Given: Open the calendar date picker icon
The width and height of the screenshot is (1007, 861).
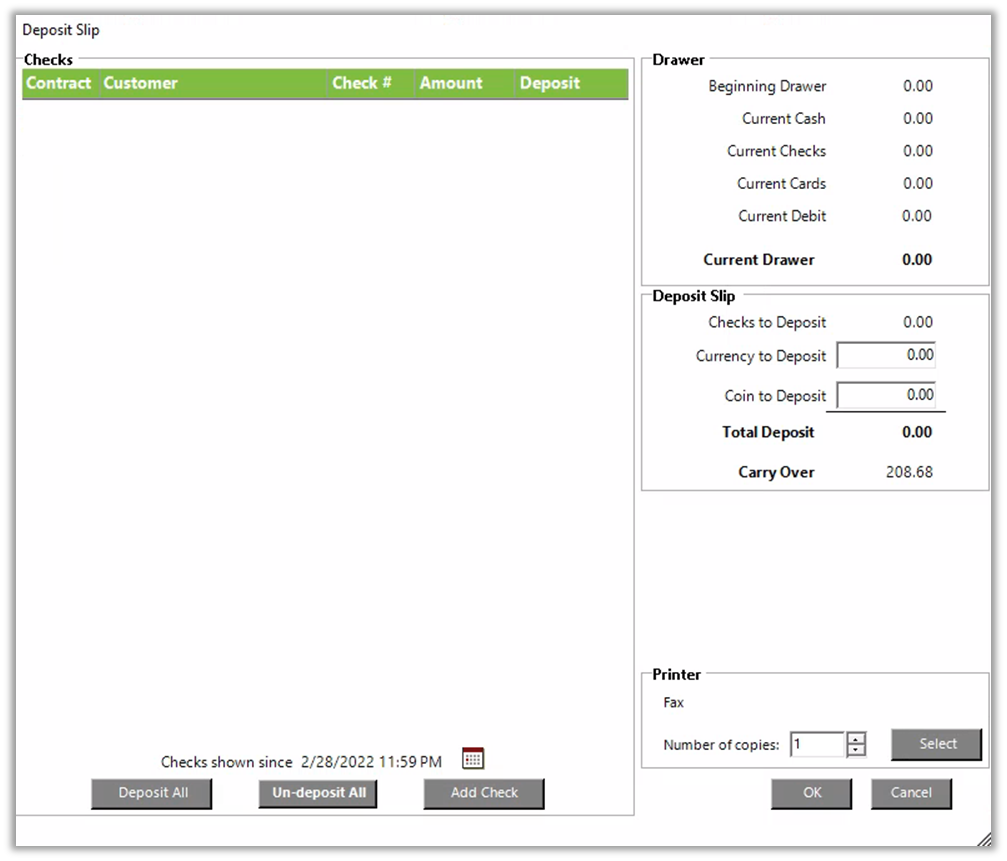Looking at the screenshot, I should click(473, 759).
